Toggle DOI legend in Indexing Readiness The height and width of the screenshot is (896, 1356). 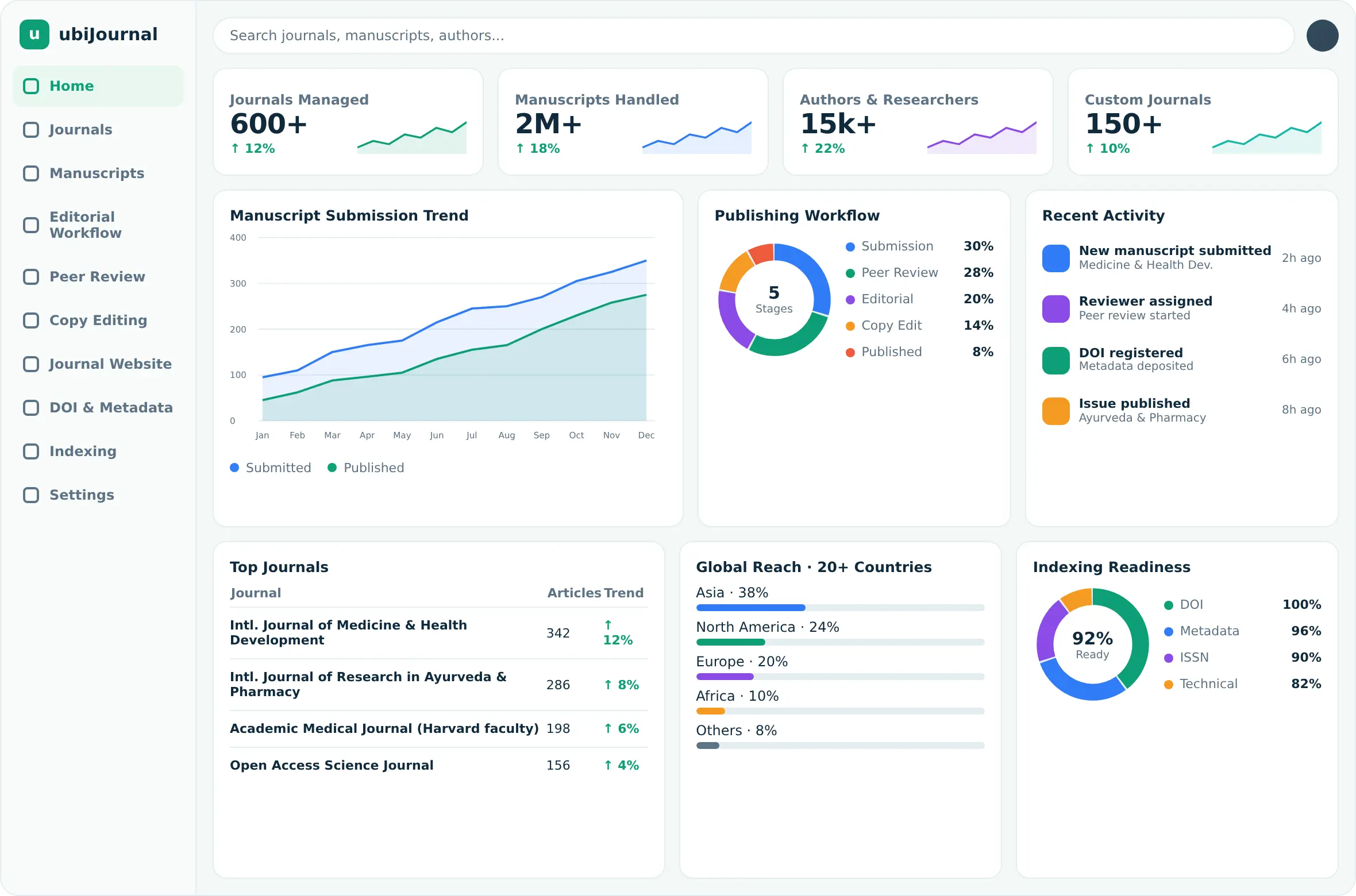tap(1242, 604)
